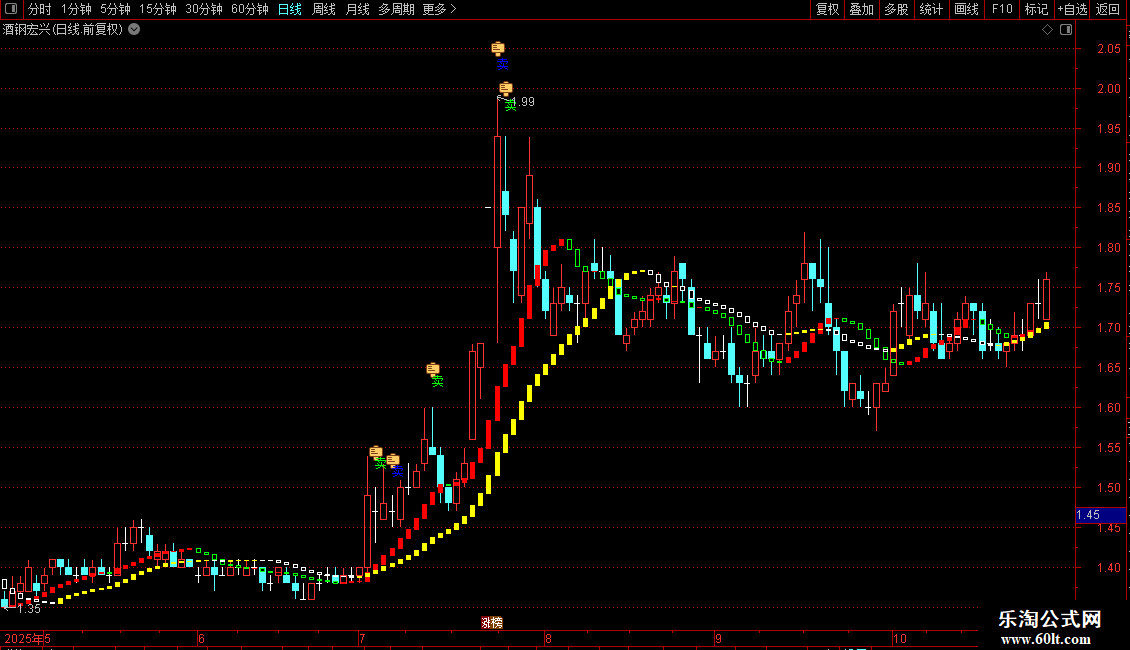Image resolution: width=1130 pixels, height=650 pixels.
Task: Click month 10 on the date axis
Action: click(x=899, y=639)
